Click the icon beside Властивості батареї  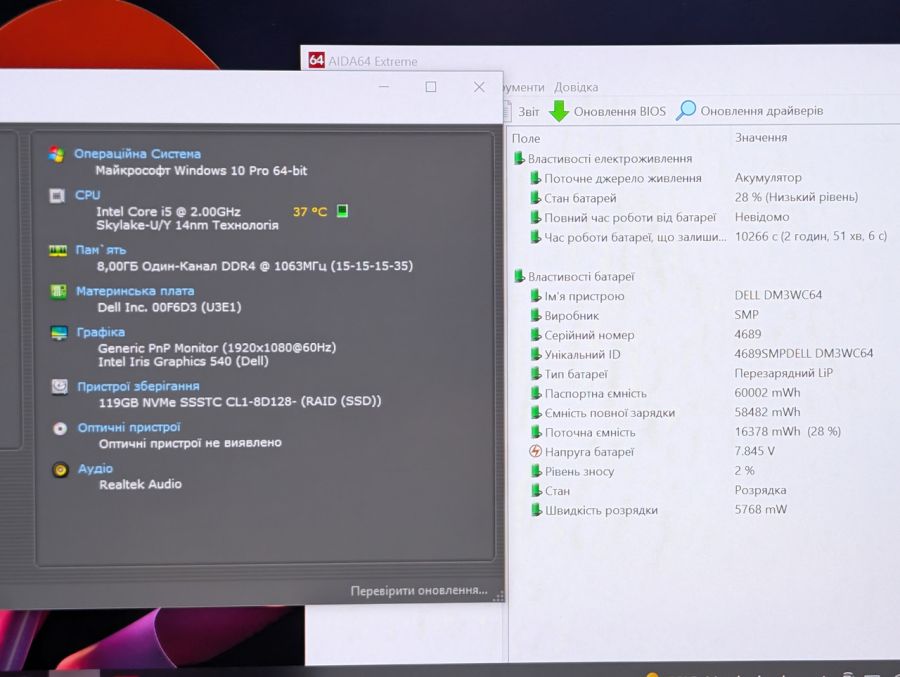coord(519,276)
